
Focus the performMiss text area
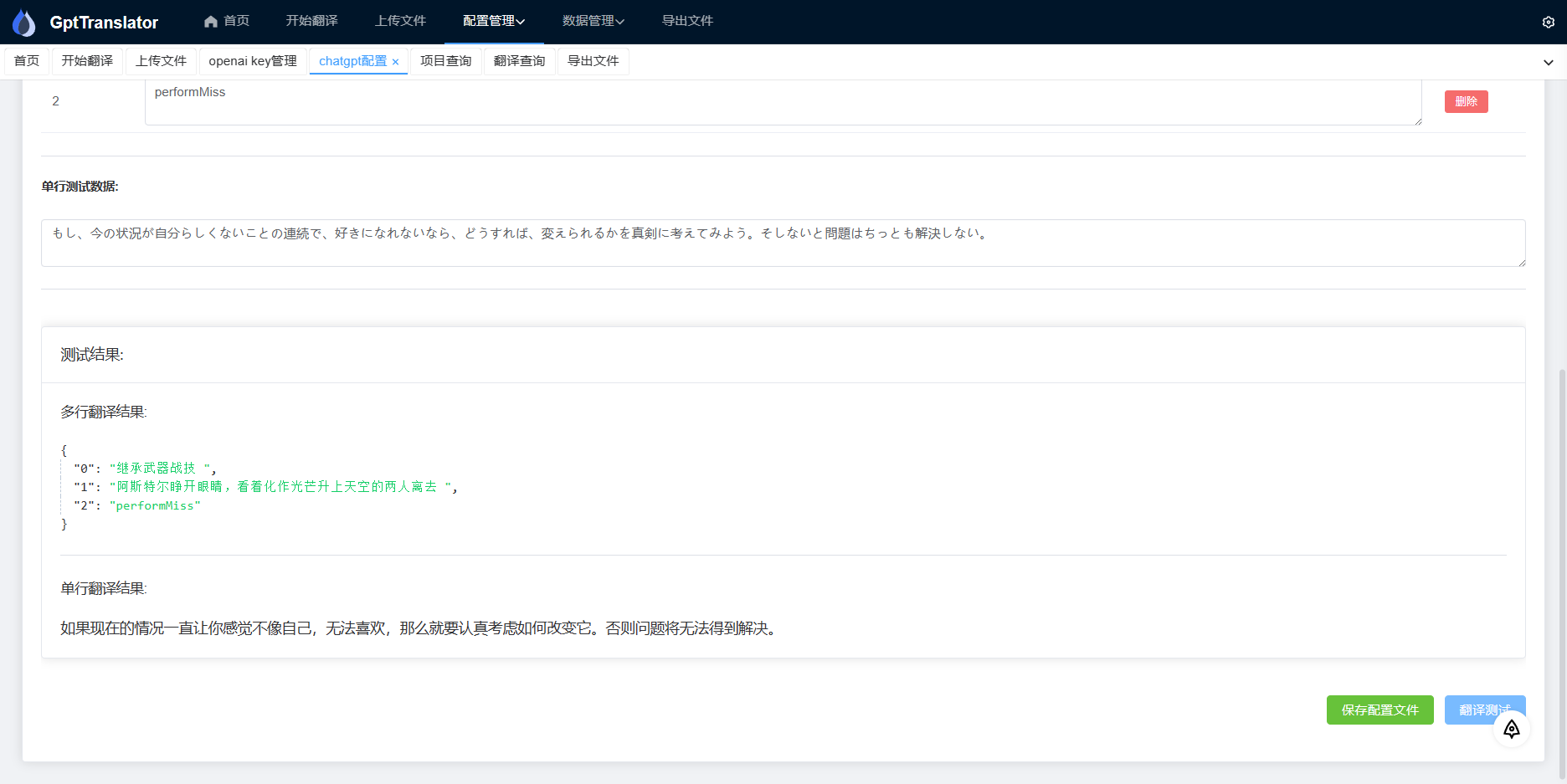[783, 102]
